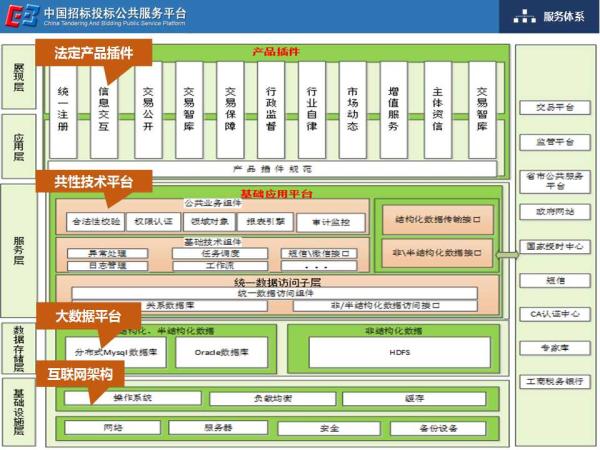Click the 服务体系 hierarchy icon
The image size is (600, 450).
point(524,17)
